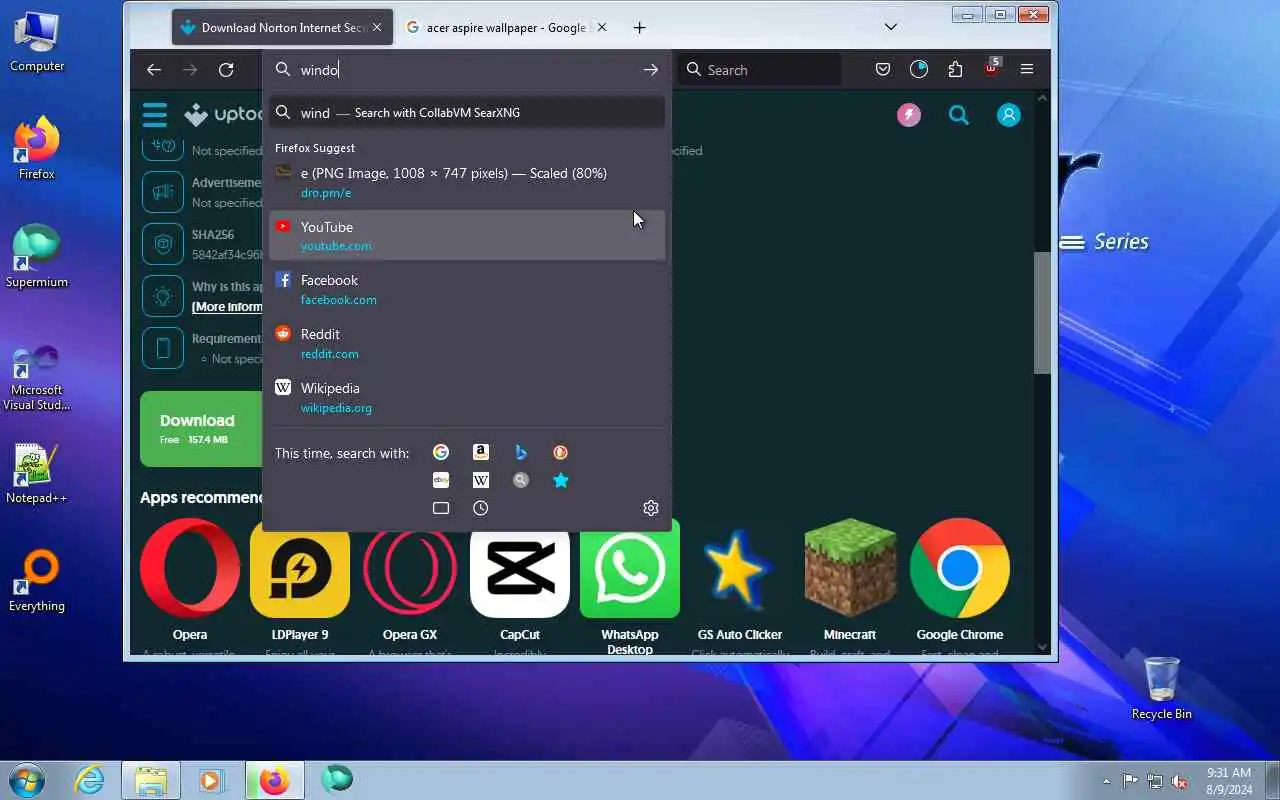Select the Notepad++ desktop icon
Screen dimensions: 1280x800
pos(36,474)
